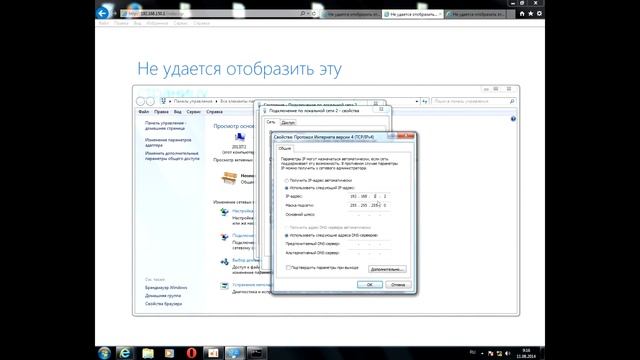Click the computer icon in network map
Image resolution: width=640 pixels, height=360 pixels.
(239, 137)
